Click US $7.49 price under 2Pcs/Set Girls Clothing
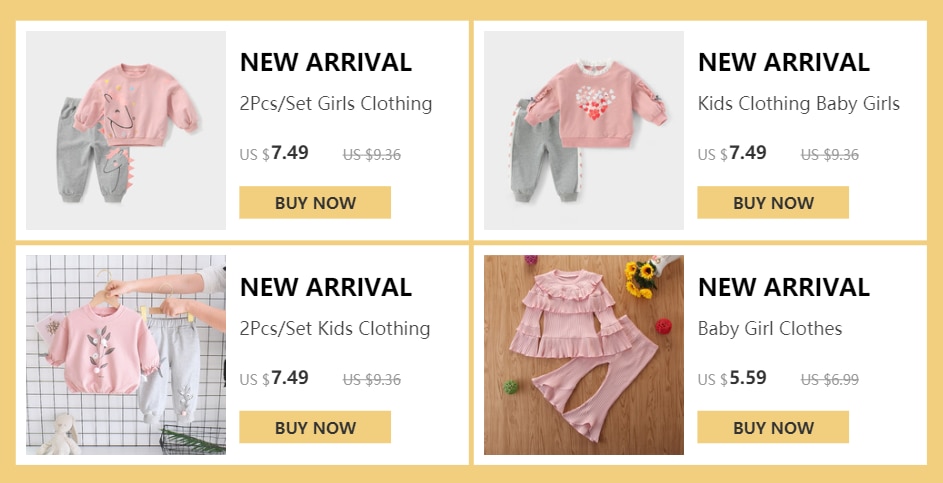Viewport: 943px width, 483px height. click(274, 153)
